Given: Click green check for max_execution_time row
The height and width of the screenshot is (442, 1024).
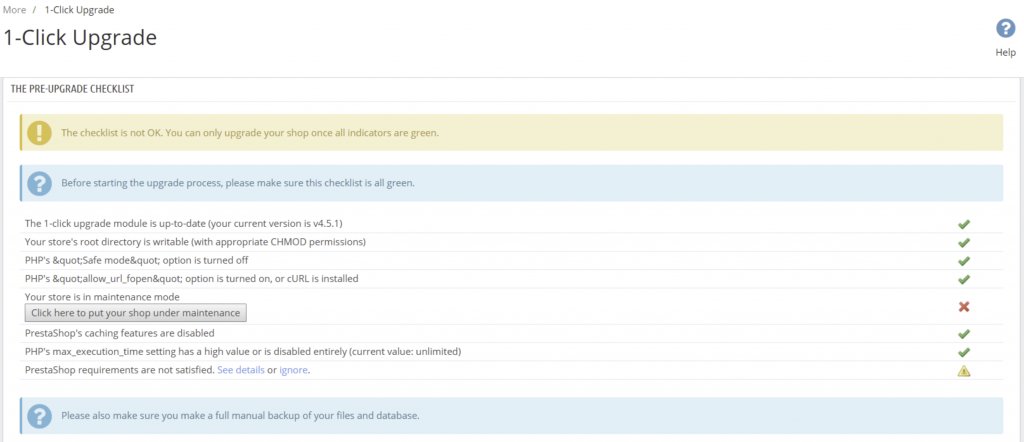Looking at the screenshot, I should (963, 352).
